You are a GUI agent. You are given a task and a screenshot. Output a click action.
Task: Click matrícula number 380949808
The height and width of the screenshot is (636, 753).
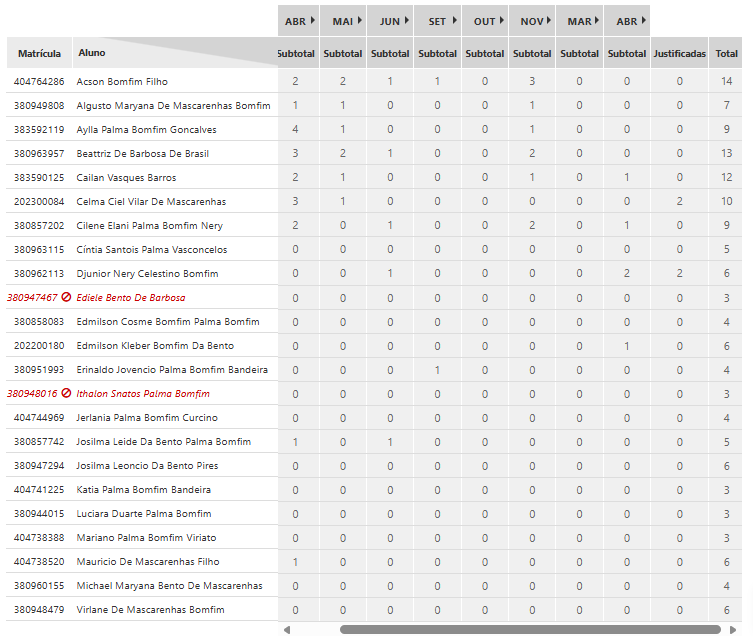39,106
